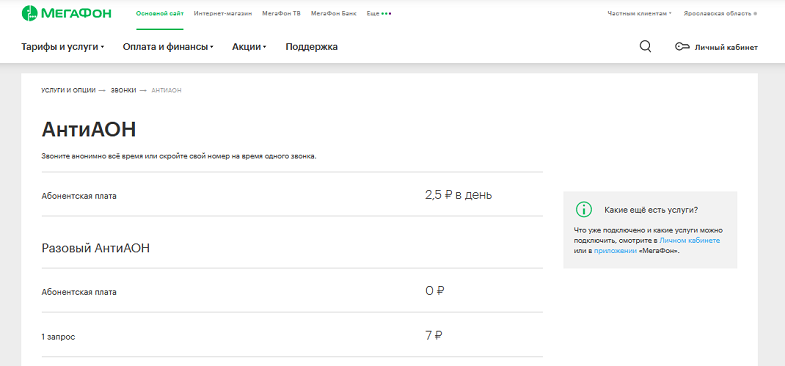Click the АнтиАОН page heading
Screen dimensions: 785x366
click(x=89, y=130)
